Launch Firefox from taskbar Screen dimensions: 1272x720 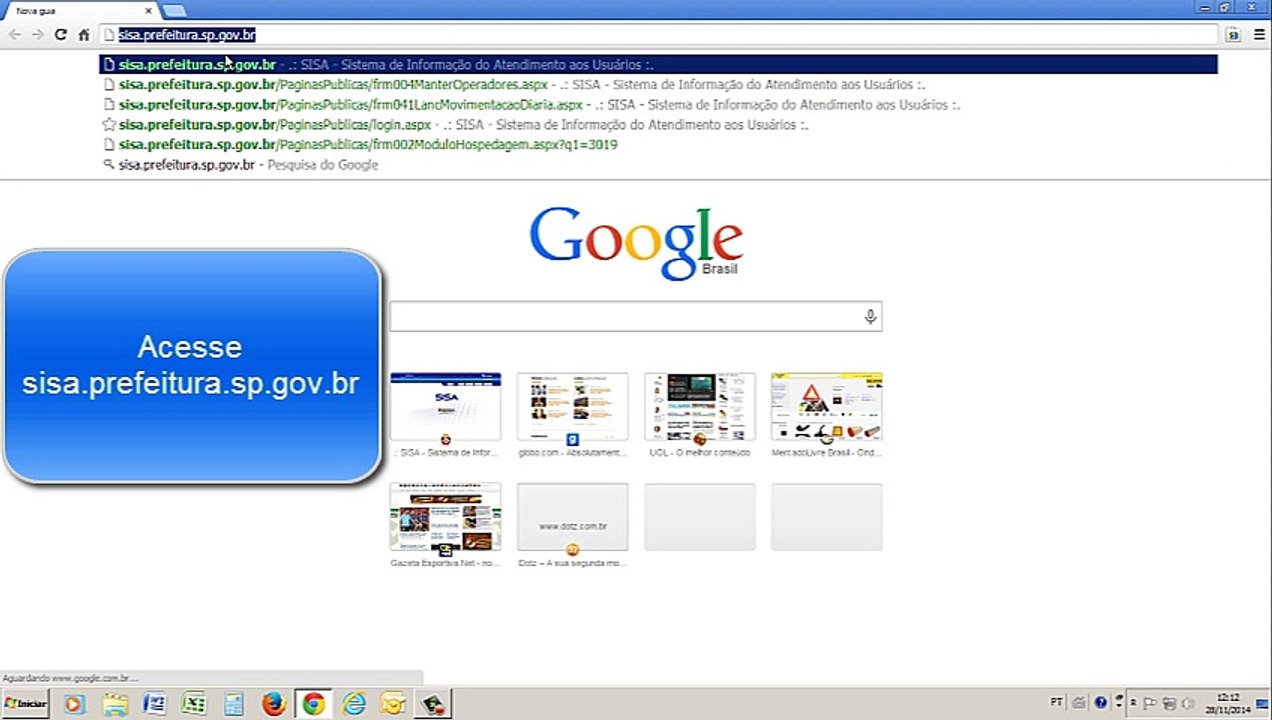(x=274, y=704)
